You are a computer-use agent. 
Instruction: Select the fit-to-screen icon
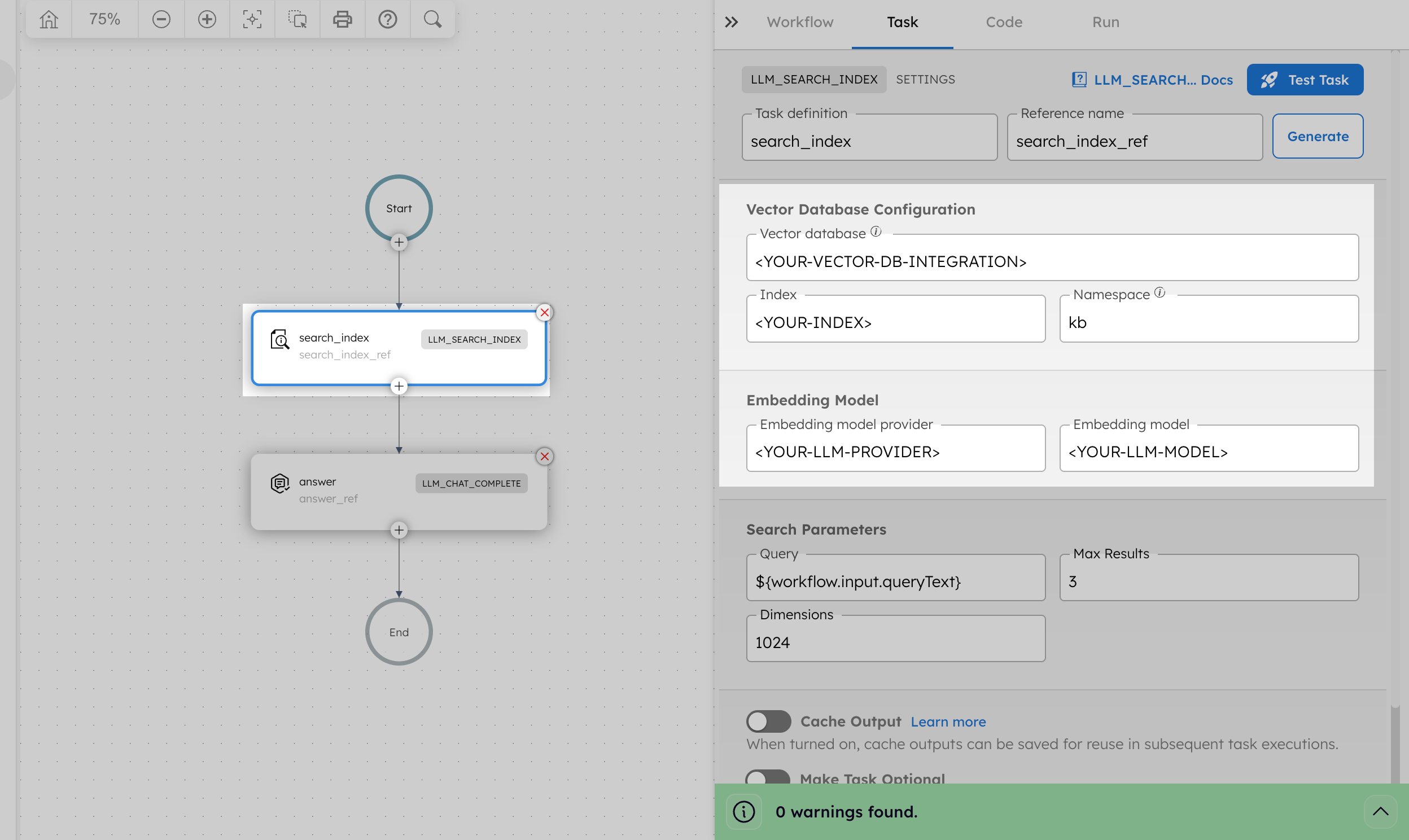click(252, 19)
